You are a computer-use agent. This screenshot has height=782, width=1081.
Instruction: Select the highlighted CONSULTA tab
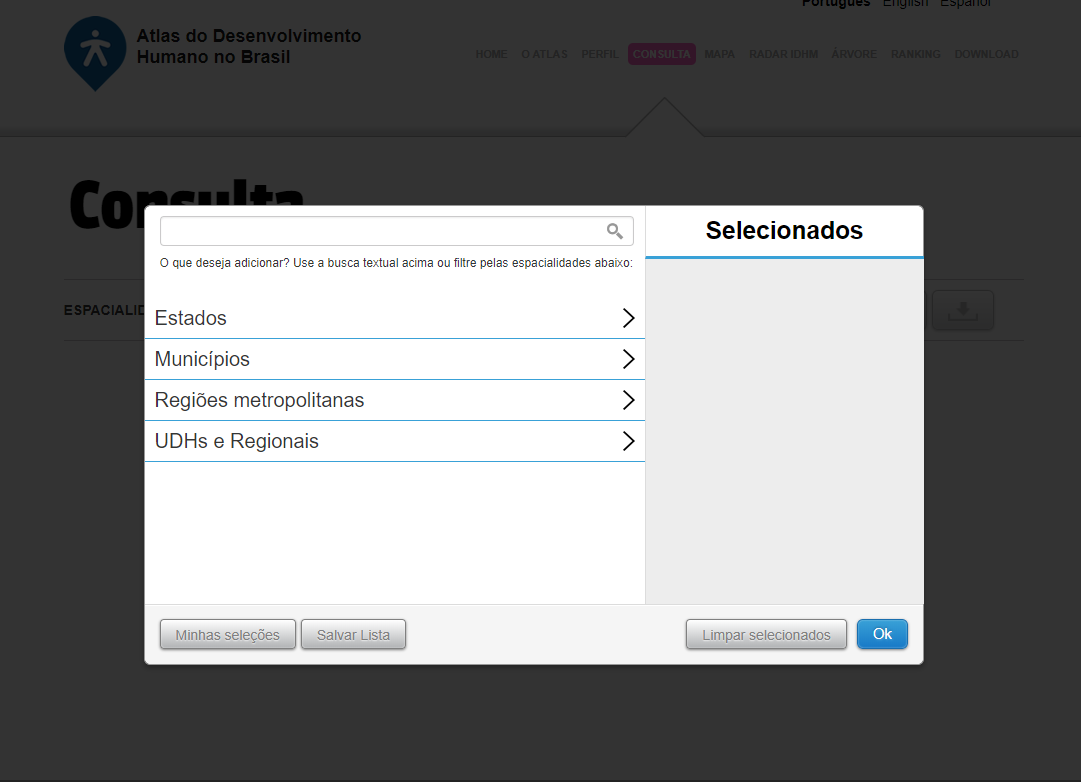(x=661, y=54)
